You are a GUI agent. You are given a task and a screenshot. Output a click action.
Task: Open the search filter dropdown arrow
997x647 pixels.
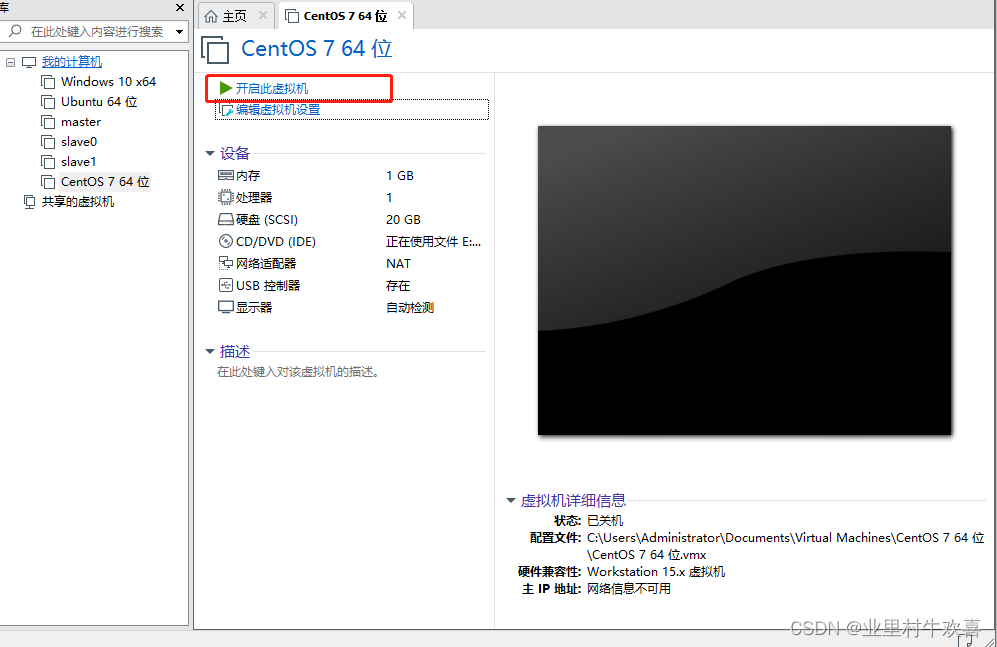pos(180,31)
